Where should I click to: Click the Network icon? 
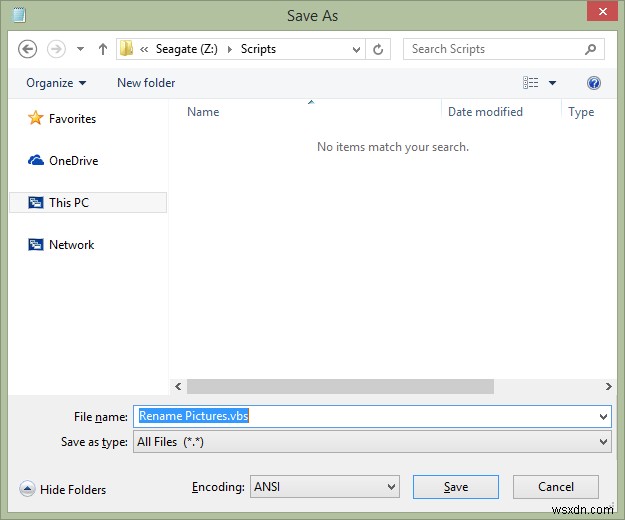pos(35,244)
